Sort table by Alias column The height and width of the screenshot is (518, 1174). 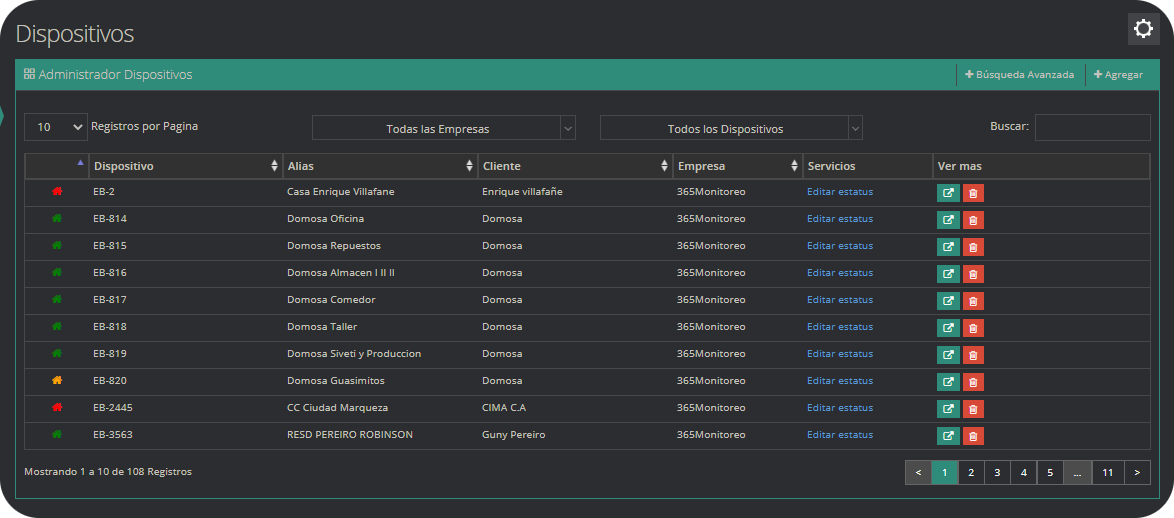[x=380, y=166]
